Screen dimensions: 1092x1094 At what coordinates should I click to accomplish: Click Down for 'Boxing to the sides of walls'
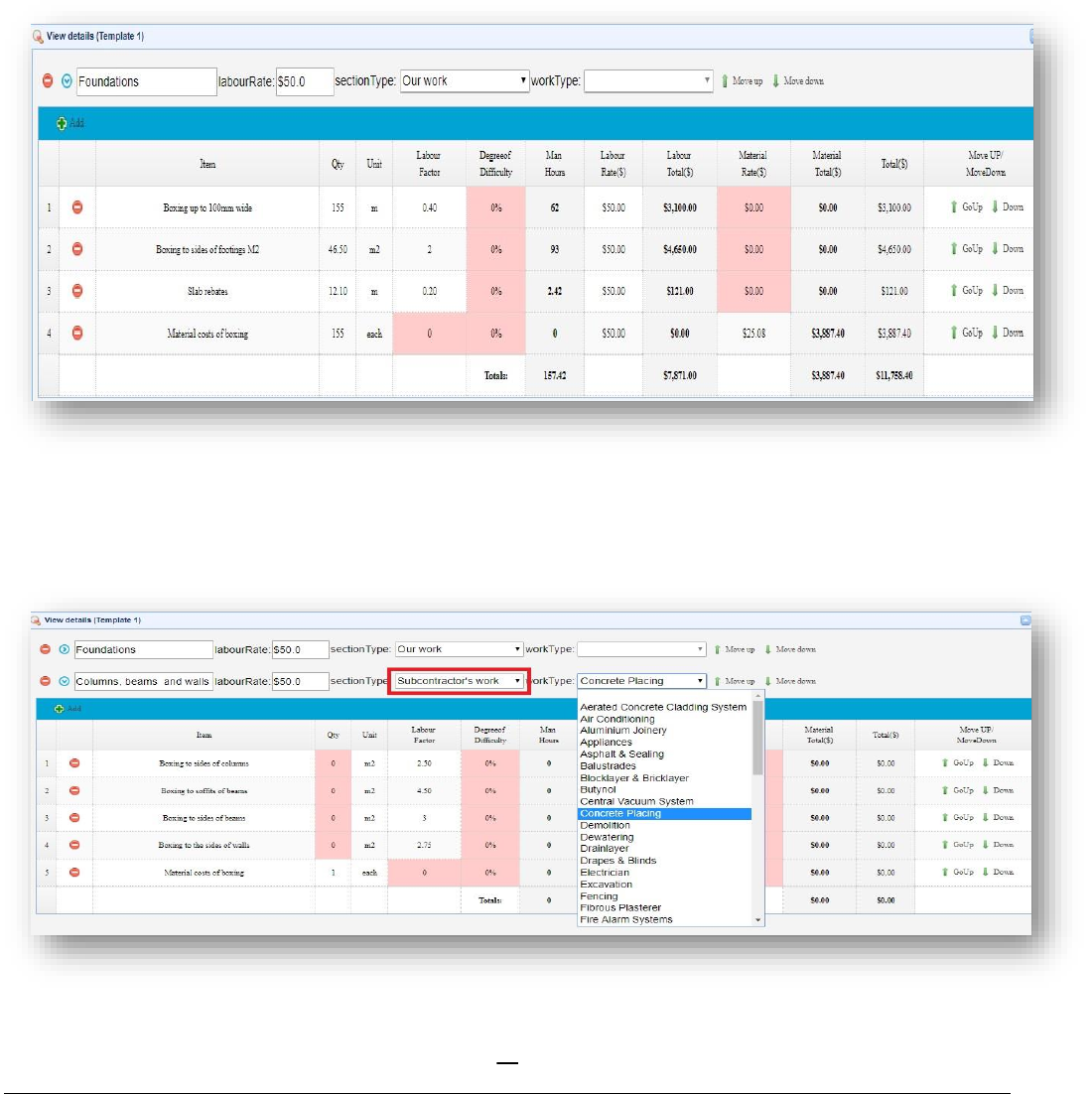[x=999, y=845]
